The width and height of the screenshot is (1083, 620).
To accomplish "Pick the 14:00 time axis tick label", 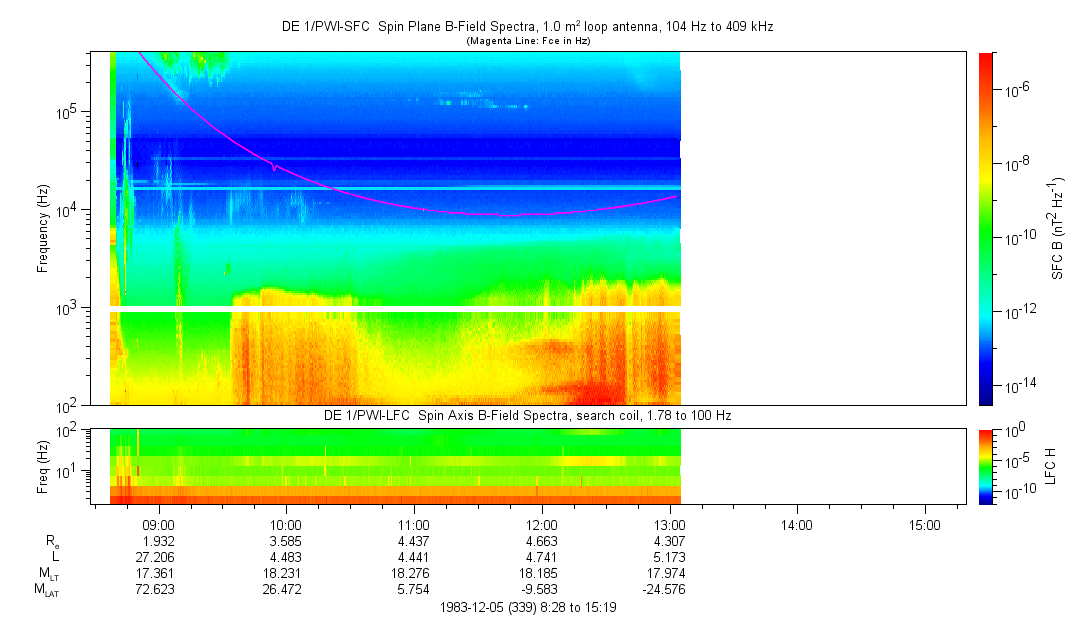I will (x=796, y=524).
